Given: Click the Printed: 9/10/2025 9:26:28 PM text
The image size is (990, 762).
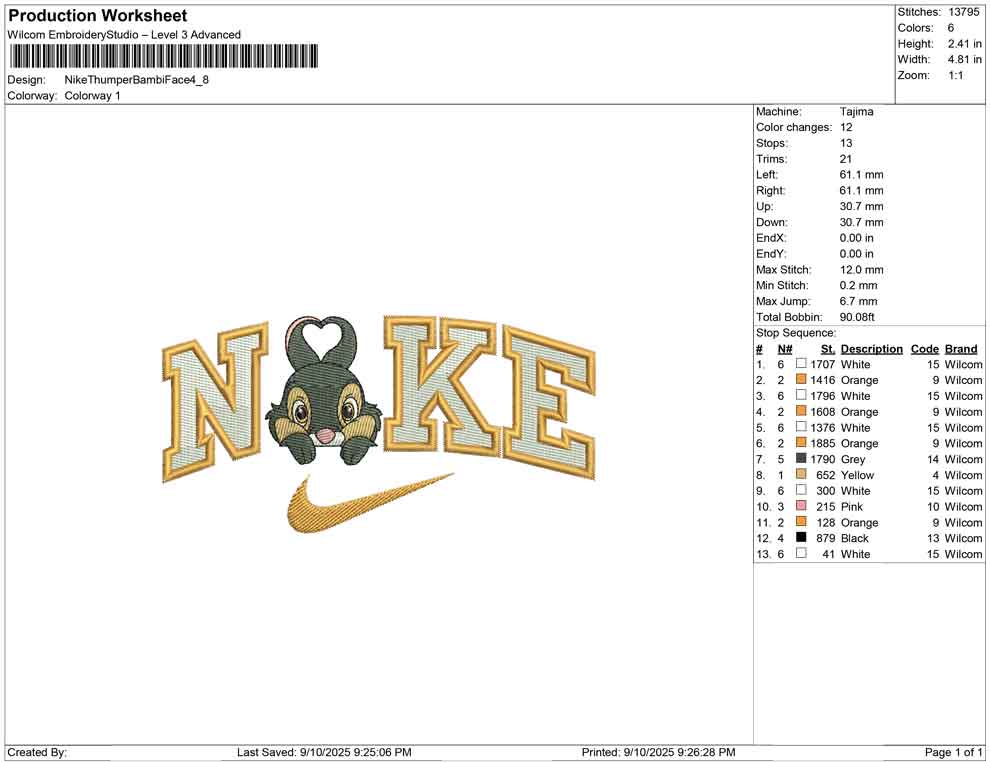Looking at the screenshot, I should (659, 752).
